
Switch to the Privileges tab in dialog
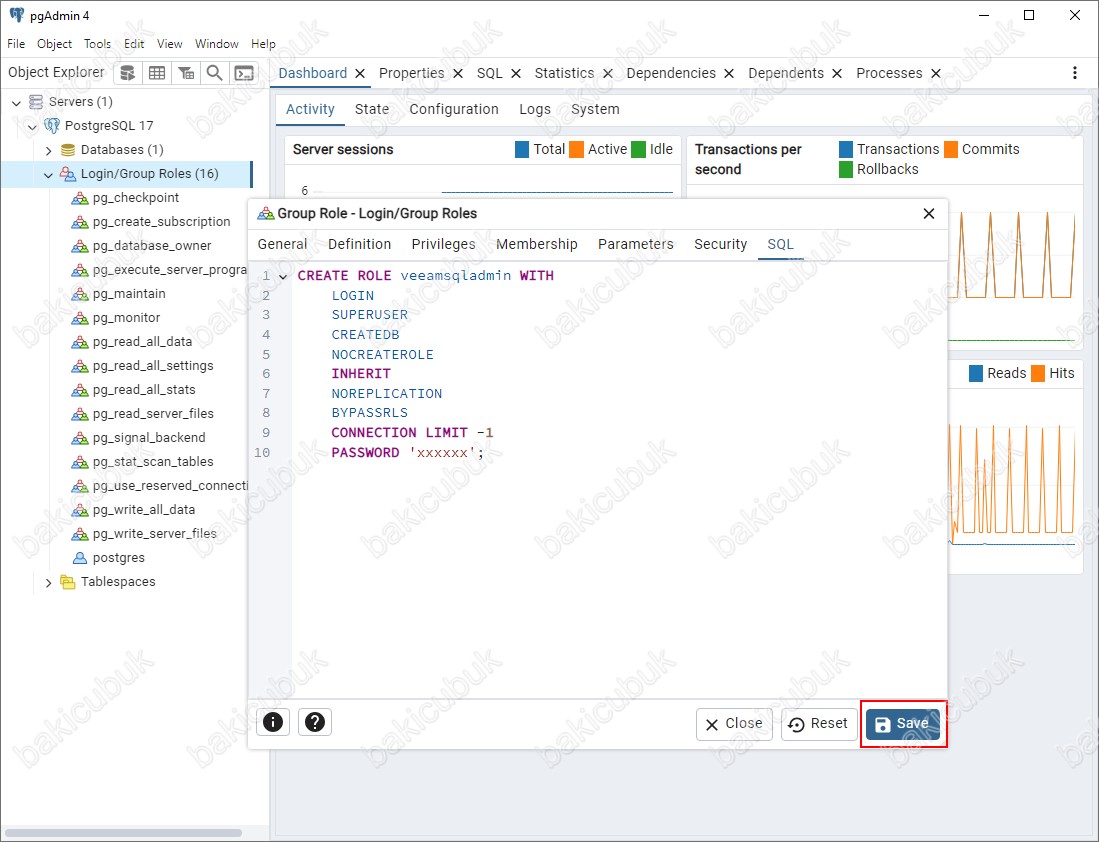pos(444,244)
